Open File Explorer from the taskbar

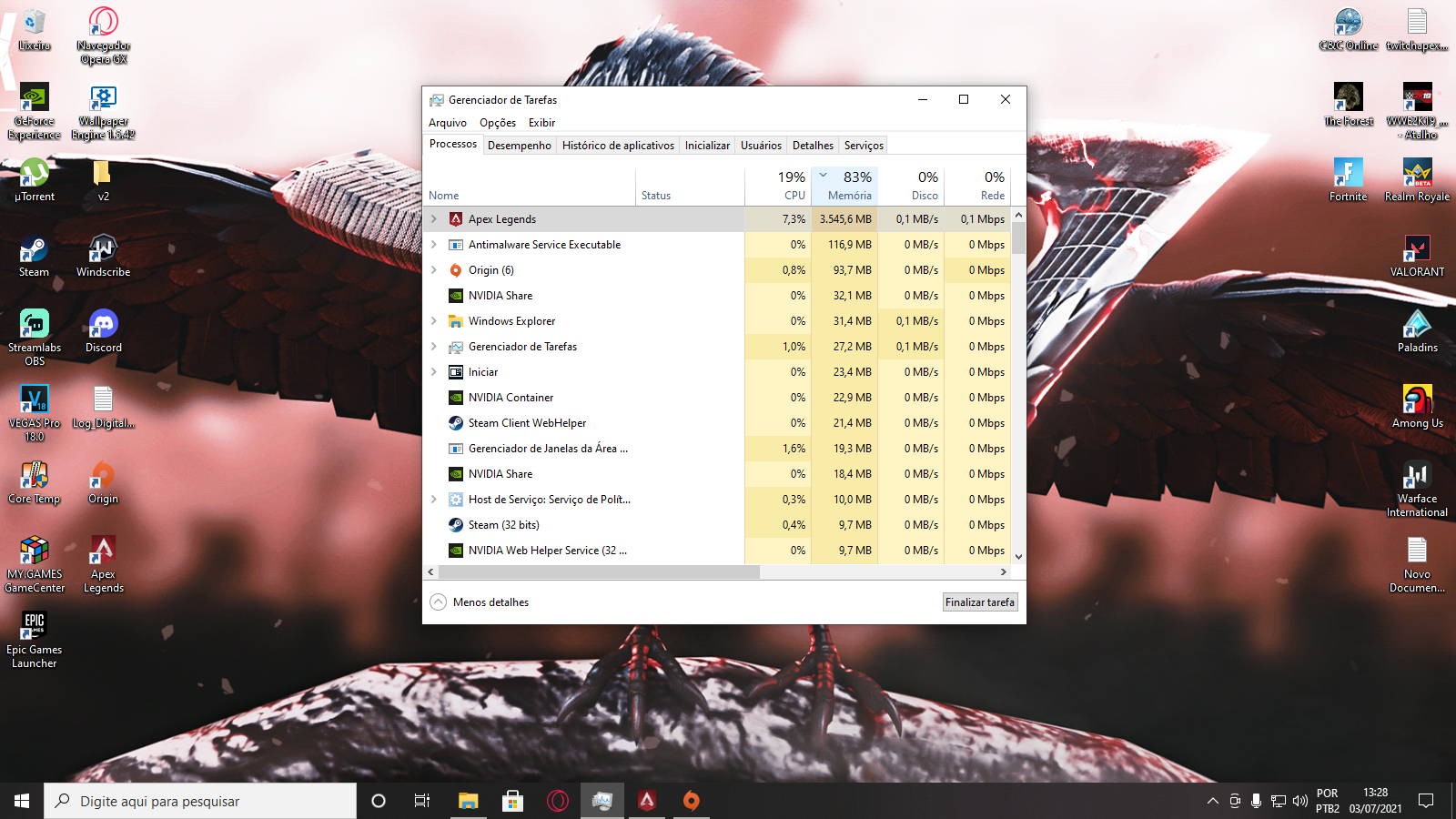click(468, 801)
